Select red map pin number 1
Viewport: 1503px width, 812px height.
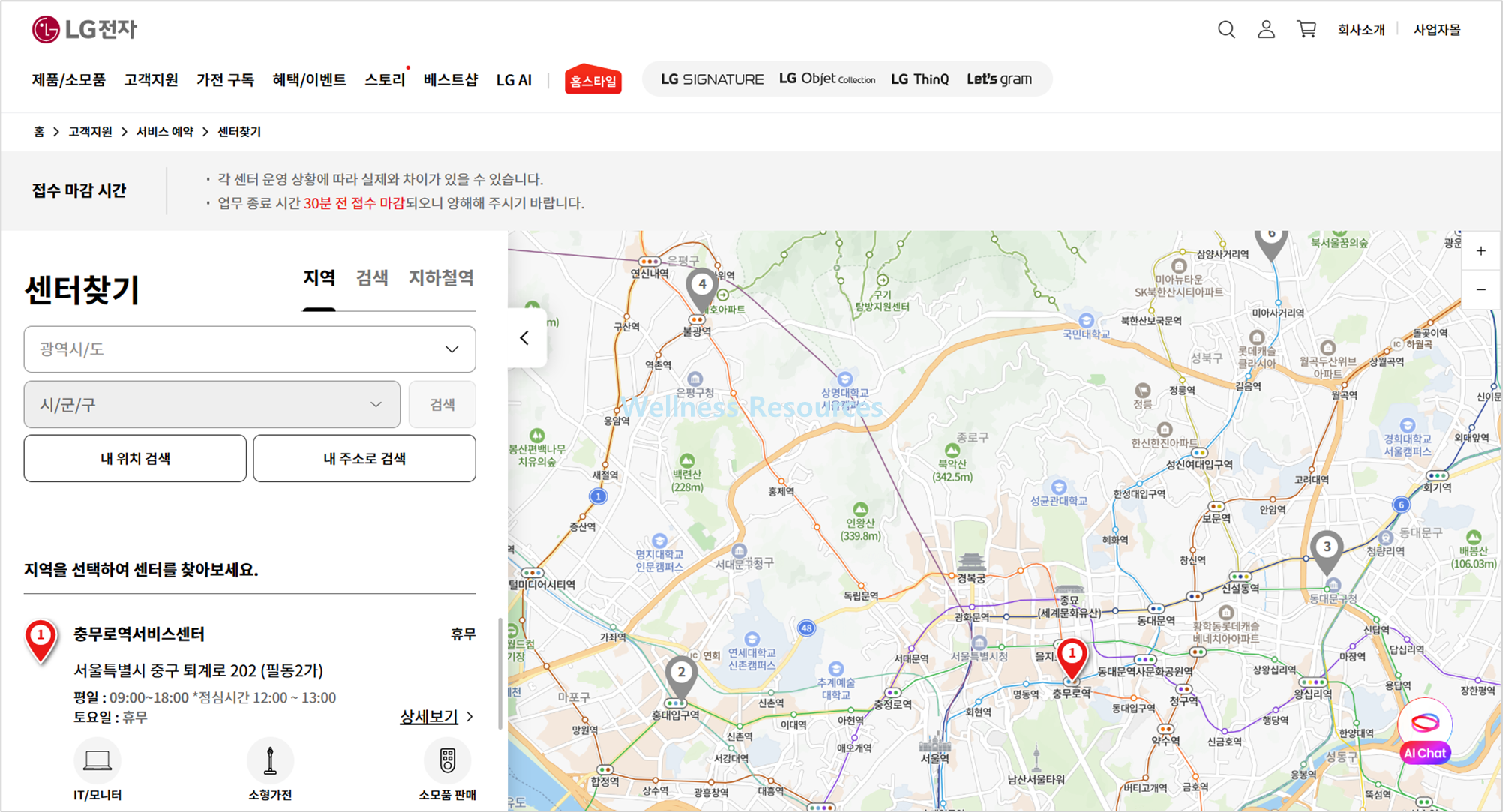[1072, 658]
